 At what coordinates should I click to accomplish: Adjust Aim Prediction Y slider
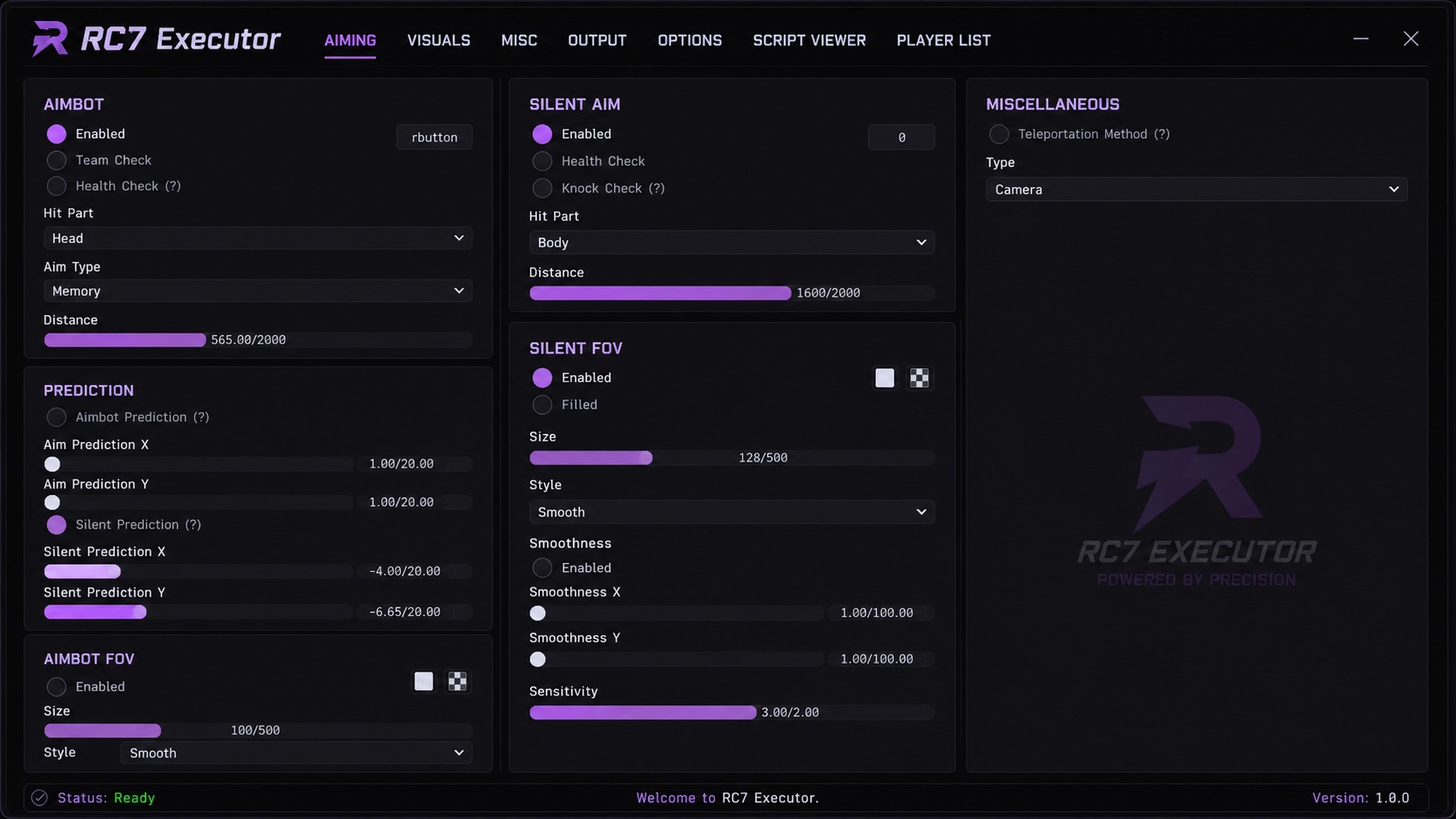coord(199,502)
